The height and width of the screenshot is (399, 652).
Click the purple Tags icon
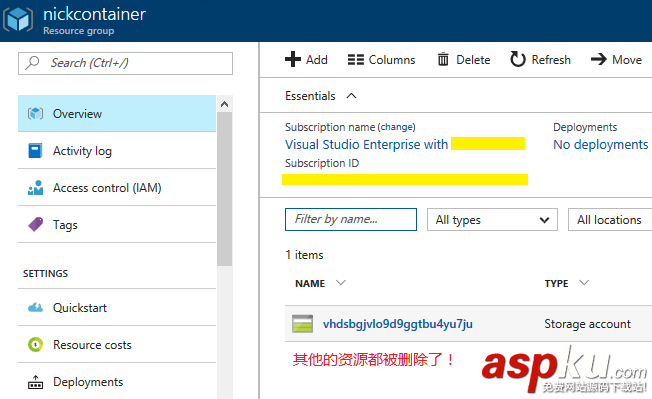(x=35, y=224)
